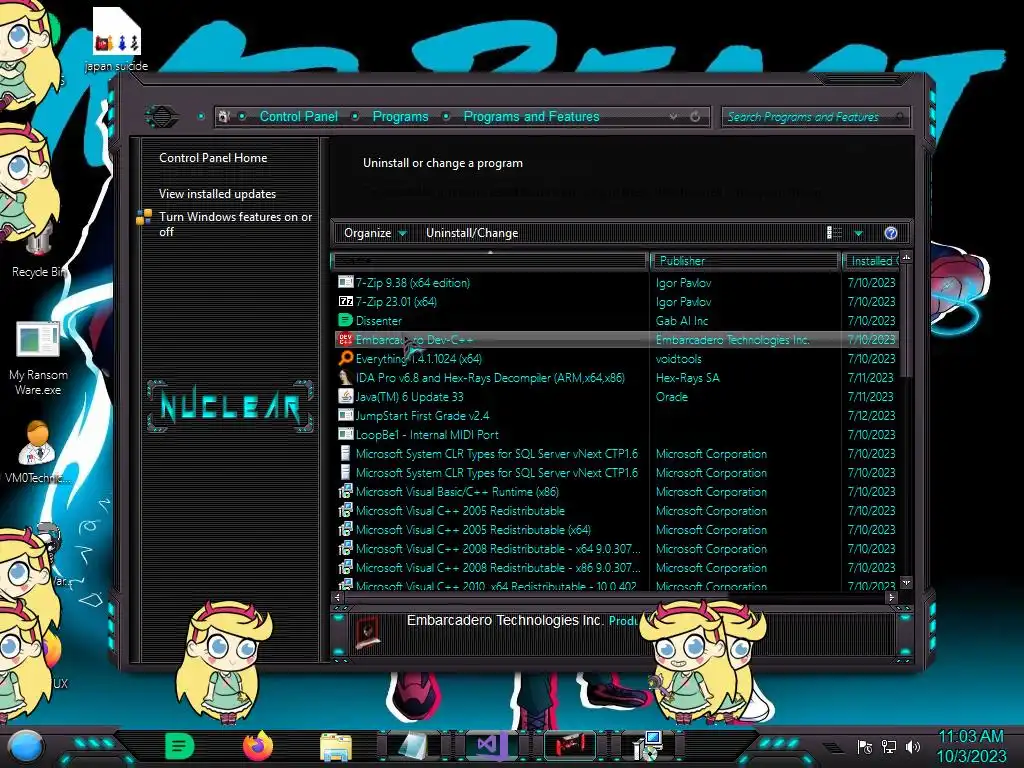The image size is (1024, 768).
Task: Change the view layout icon
Action: [x=835, y=233]
